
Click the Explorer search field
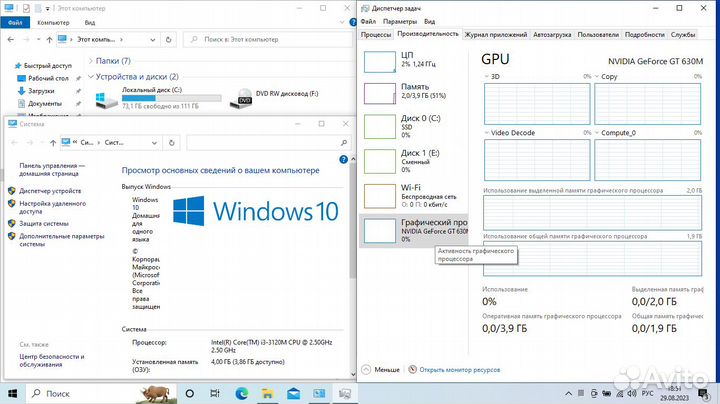(270, 39)
